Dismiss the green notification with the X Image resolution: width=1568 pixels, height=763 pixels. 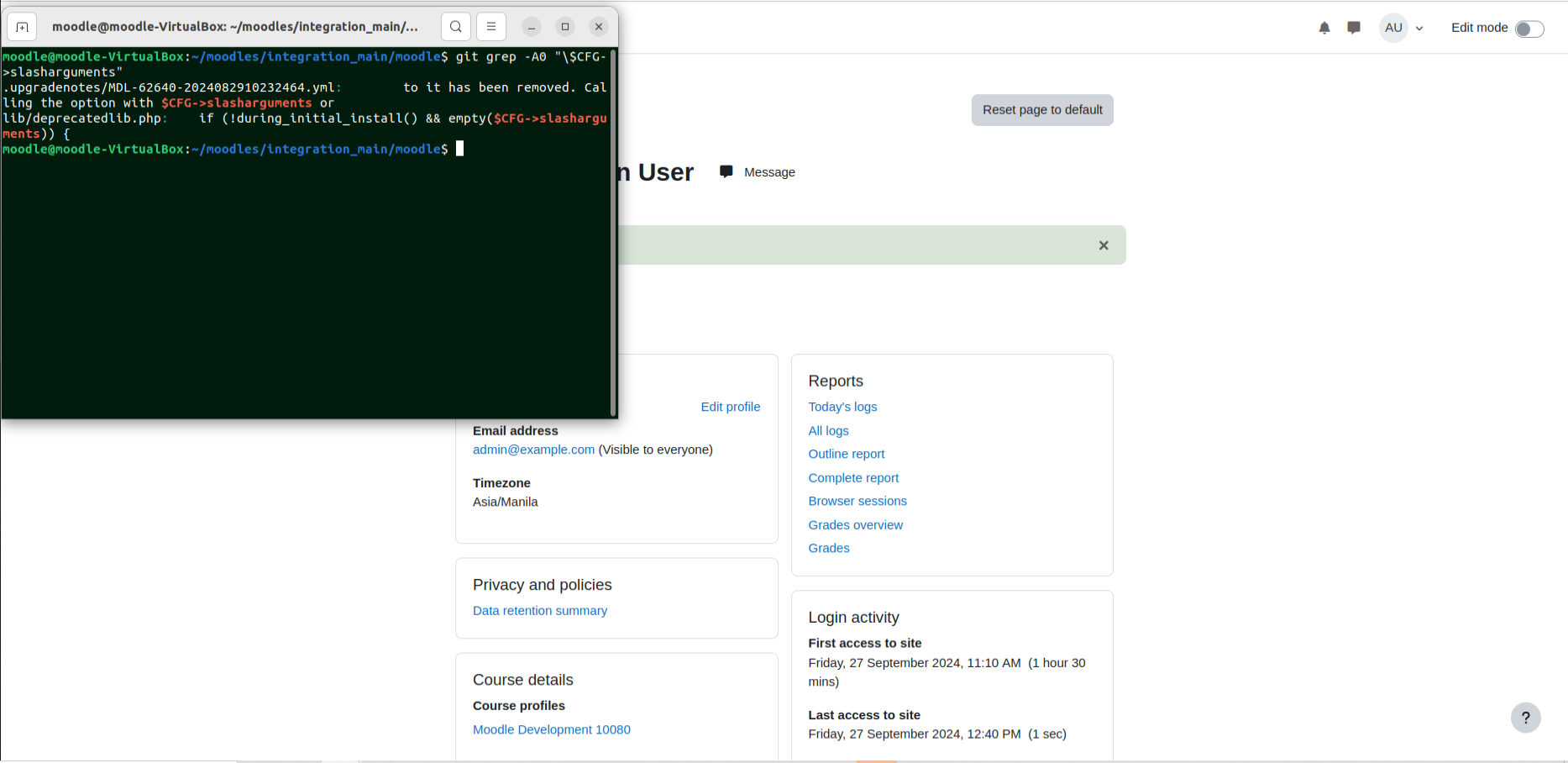tap(1104, 245)
